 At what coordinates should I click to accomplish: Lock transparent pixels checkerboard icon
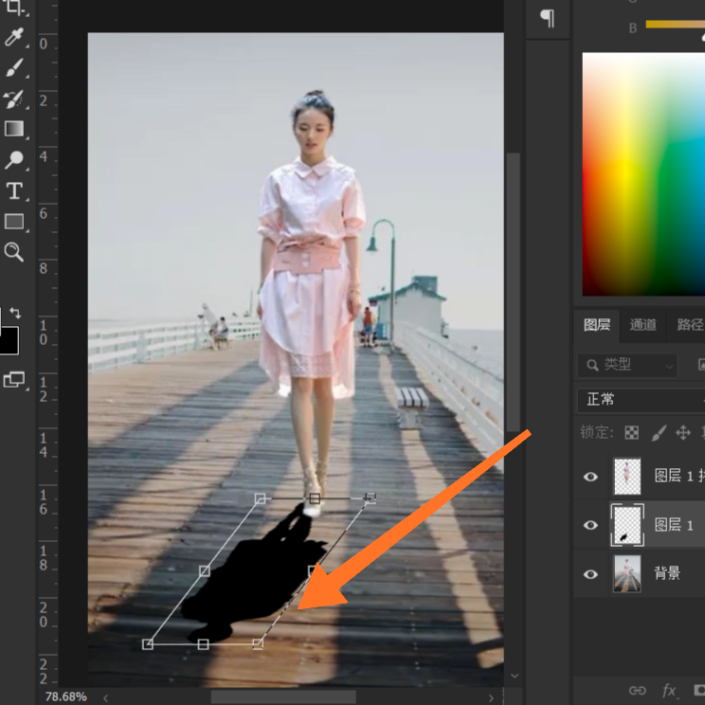632,433
